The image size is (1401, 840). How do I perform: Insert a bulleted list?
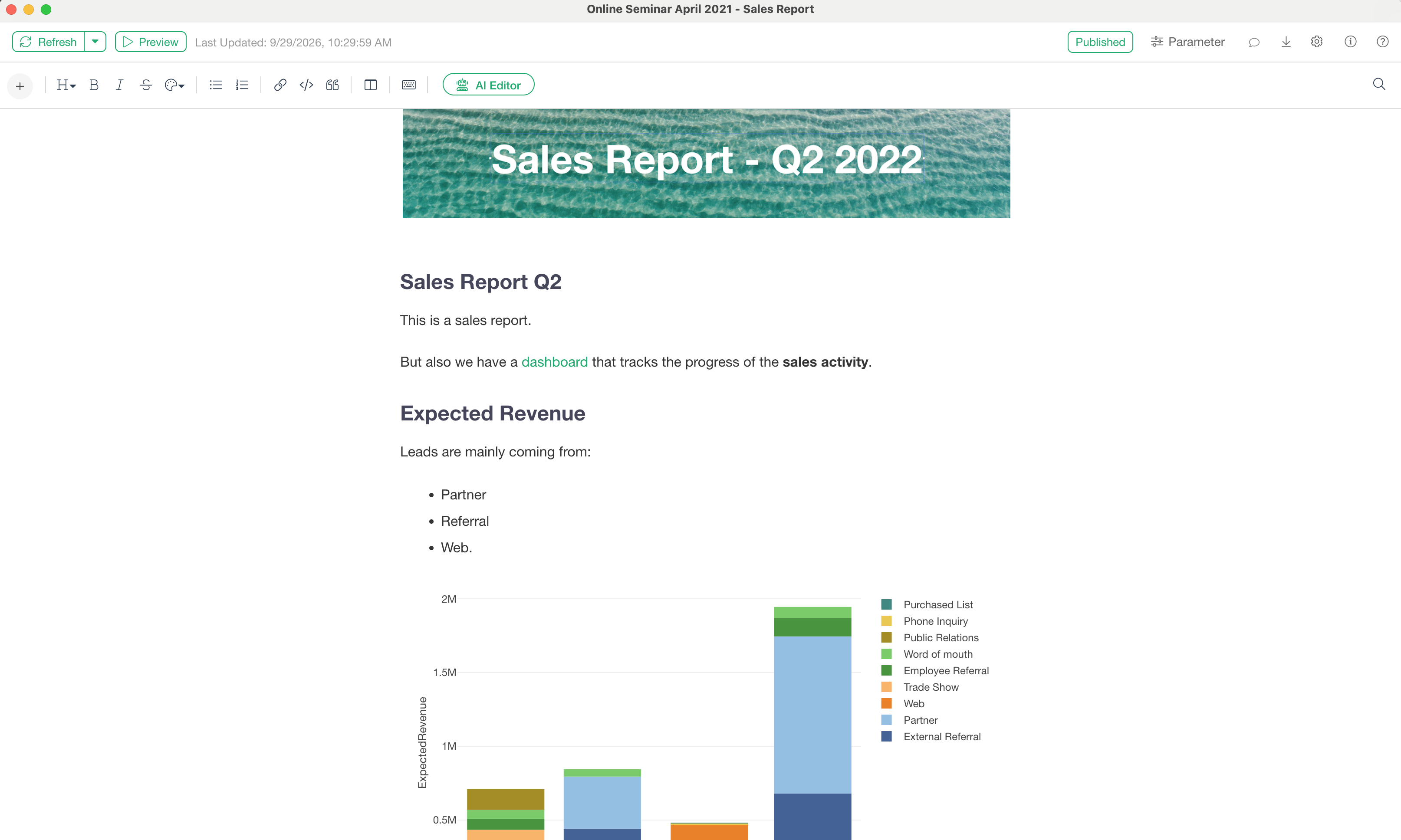pos(216,85)
